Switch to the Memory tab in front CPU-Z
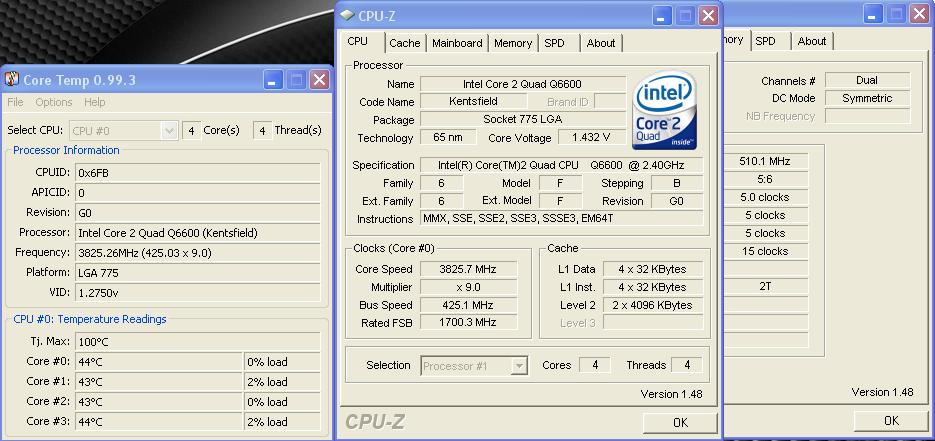 click(513, 43)
